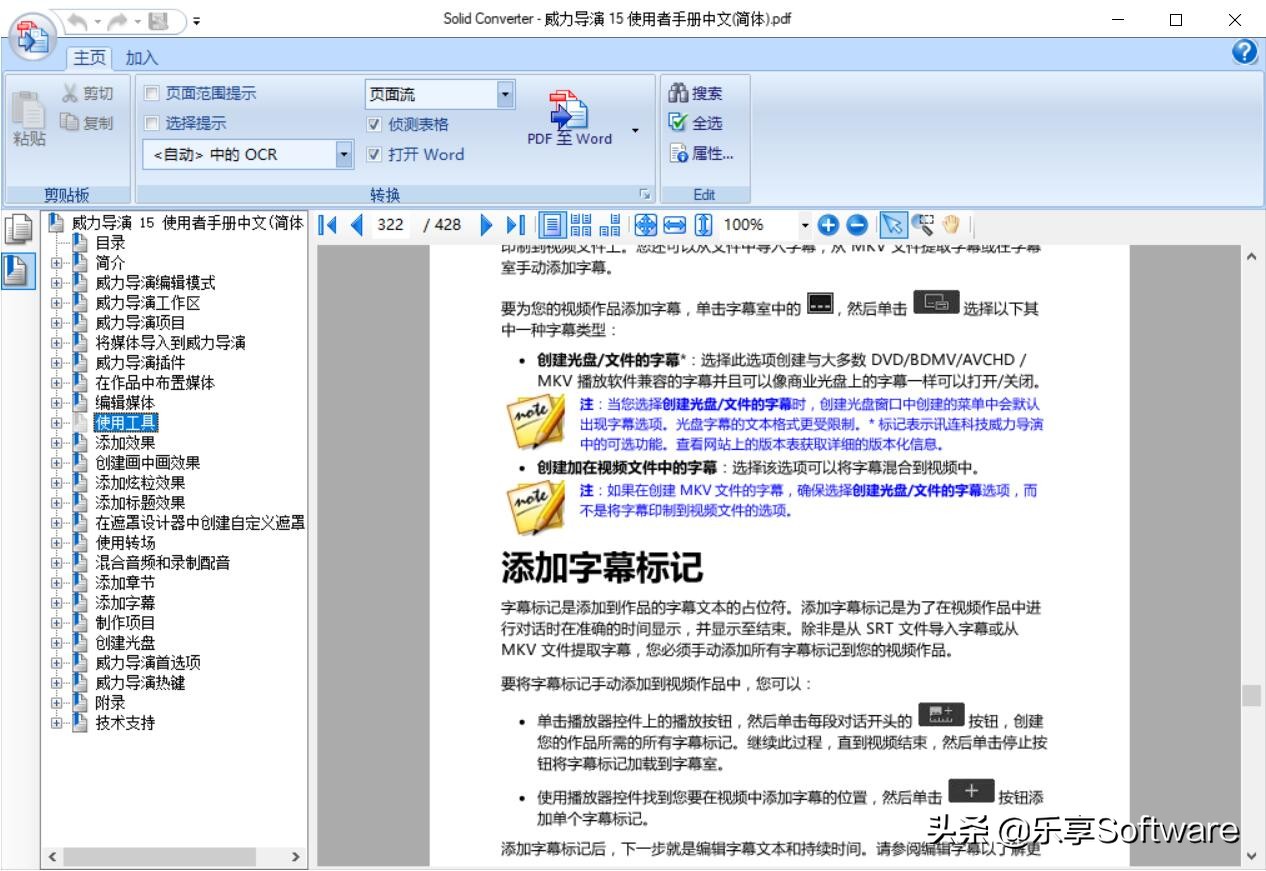Click the 粘贴 paste icon
Viewport: 1266px width, 871px height.
[29, 119]
